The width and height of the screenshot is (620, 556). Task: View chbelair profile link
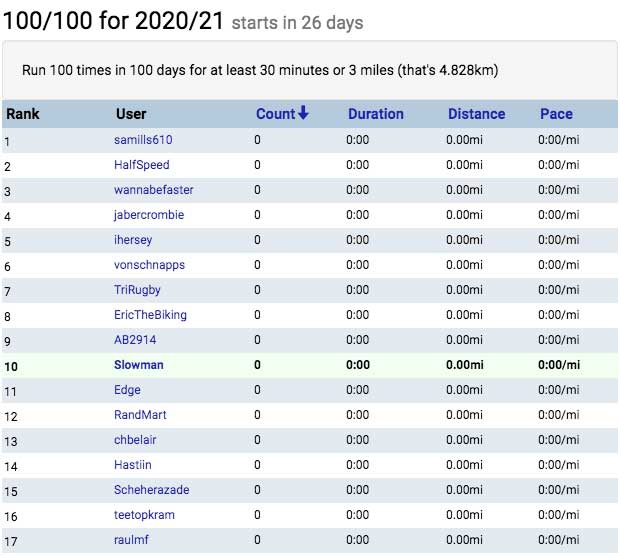(x=136, y=440)
